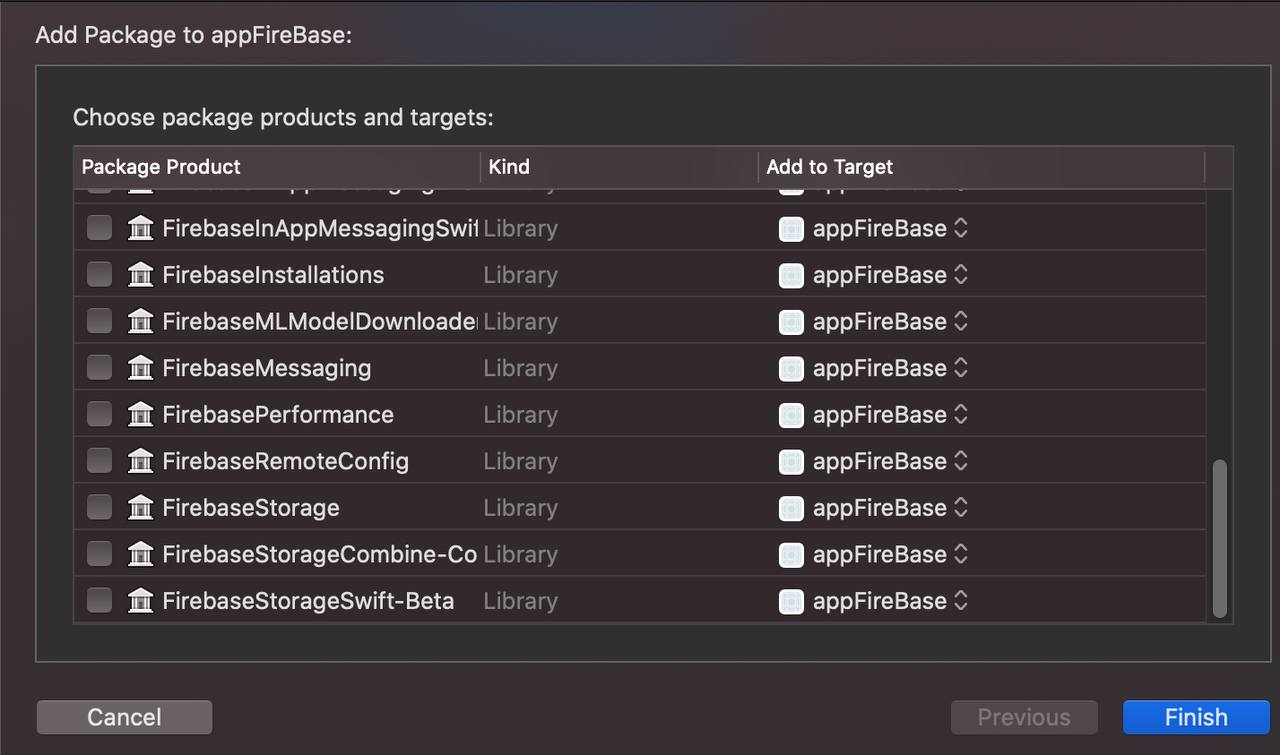This screenshot has height=755, width=1280.
Task: Click Library kind in FirebaseStorage row
Action: tap(520, 508)
